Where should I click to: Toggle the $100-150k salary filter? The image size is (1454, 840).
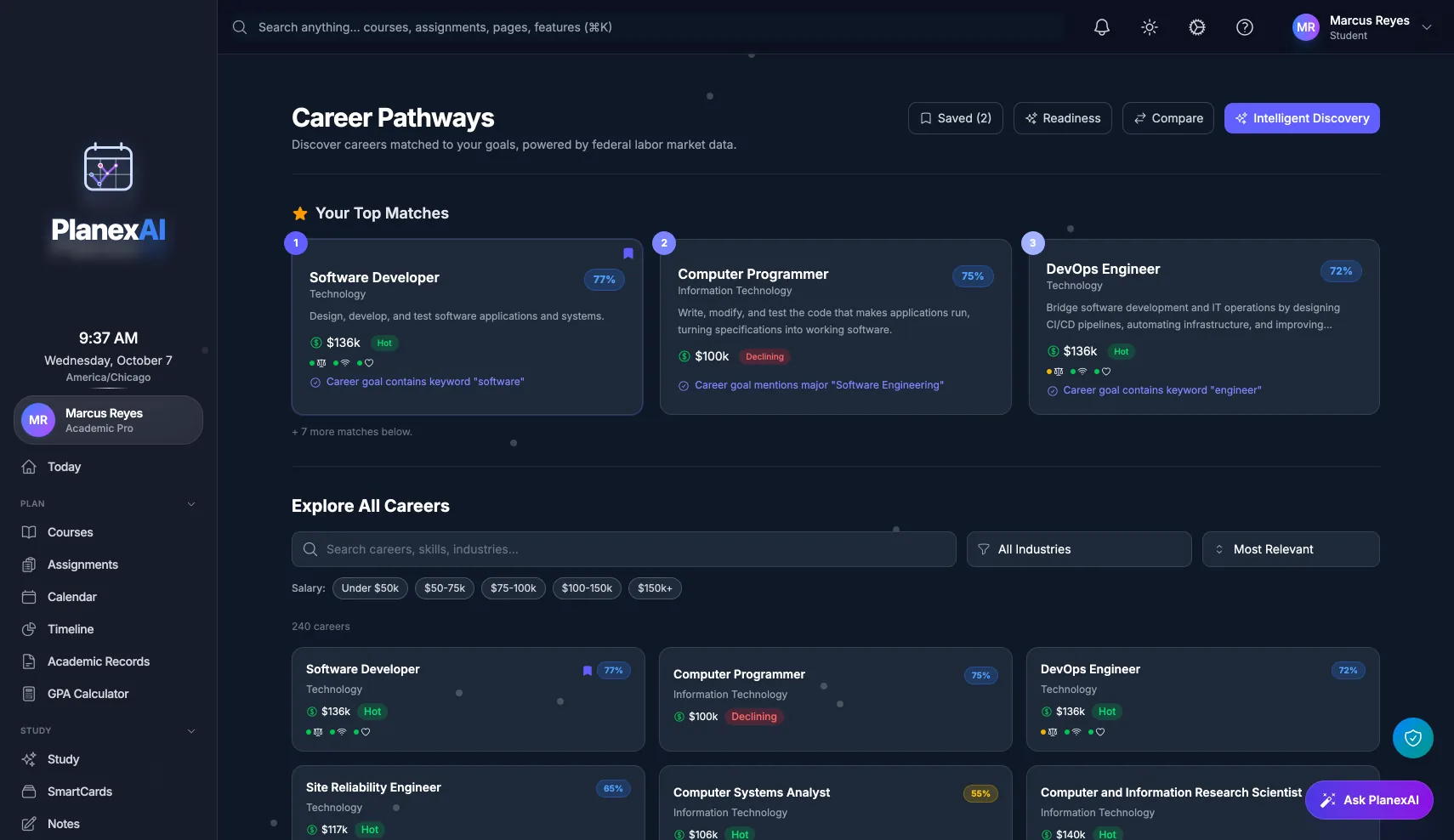pyautogui.click(x=587, y=588)
